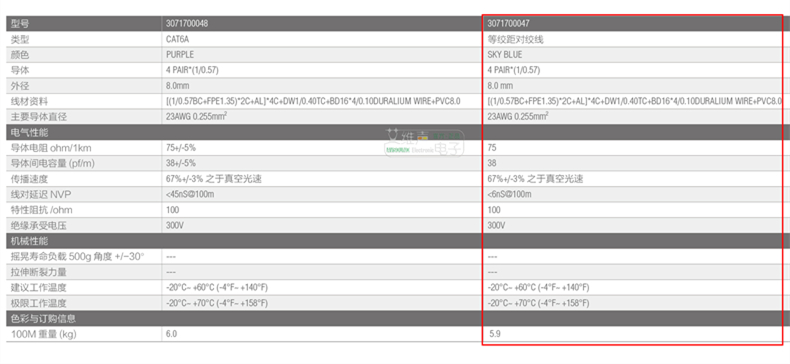
Task: Click the 75+/-5% conductor resistance value
Action: pyautogui.click(x=181, y=148)
